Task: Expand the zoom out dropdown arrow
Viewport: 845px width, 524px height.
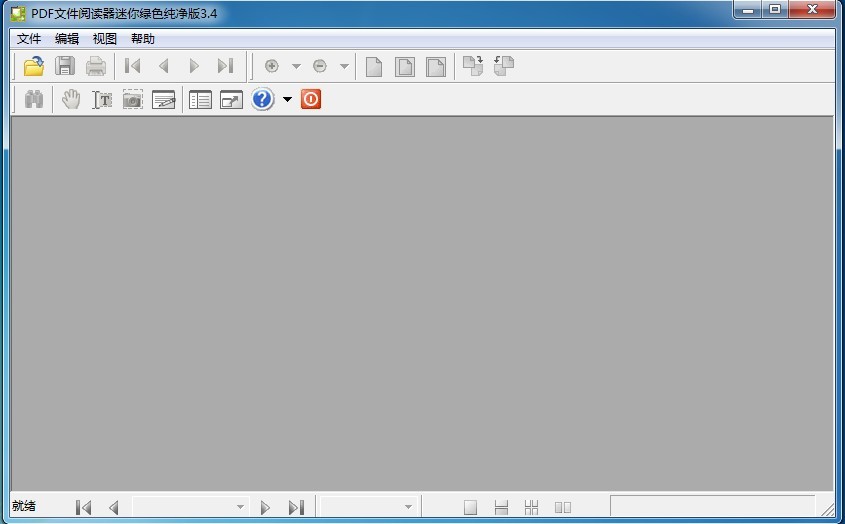Action: coord(344,67)
